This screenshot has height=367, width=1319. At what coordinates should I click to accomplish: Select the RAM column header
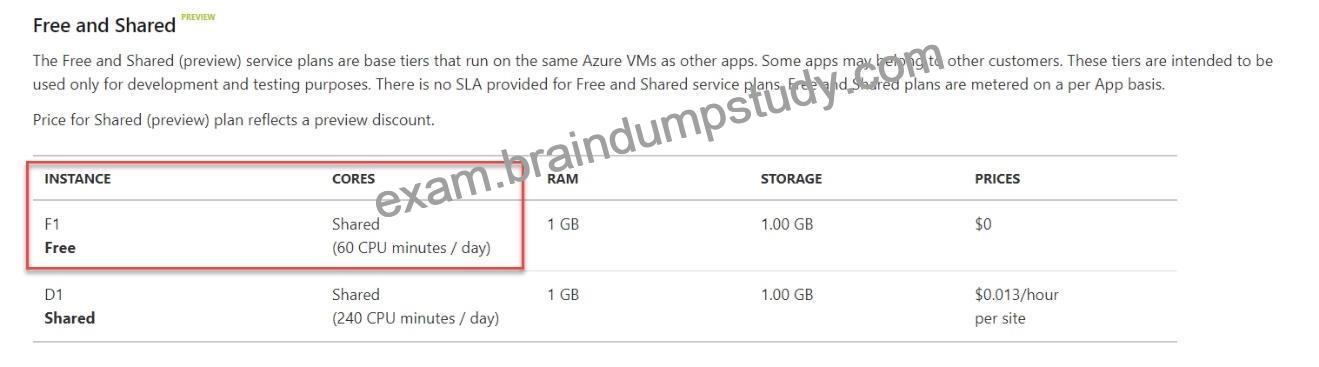(563, 179)
